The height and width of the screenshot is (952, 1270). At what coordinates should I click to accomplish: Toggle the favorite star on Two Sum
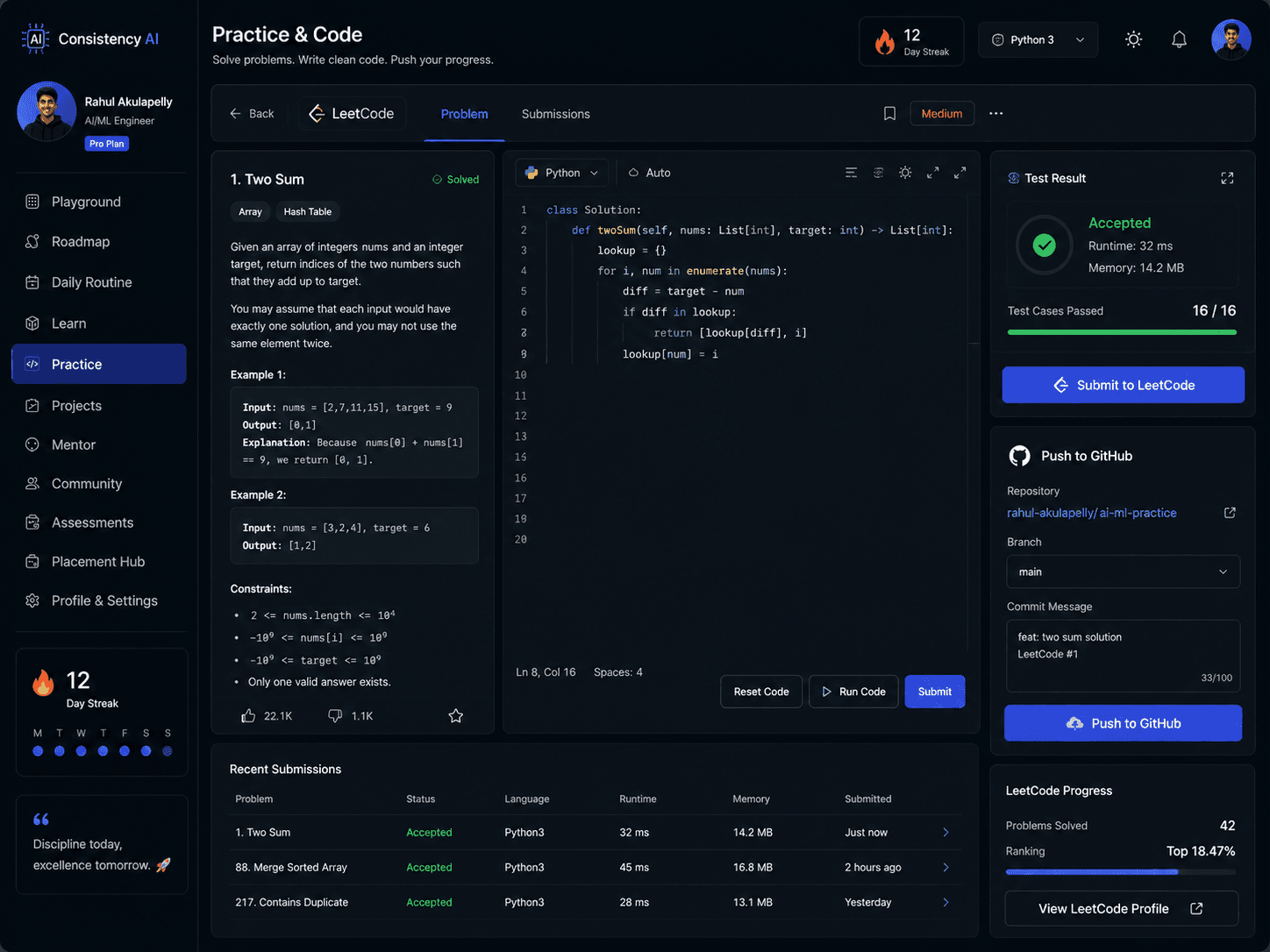pyautogui.click(x=456, y=716)
